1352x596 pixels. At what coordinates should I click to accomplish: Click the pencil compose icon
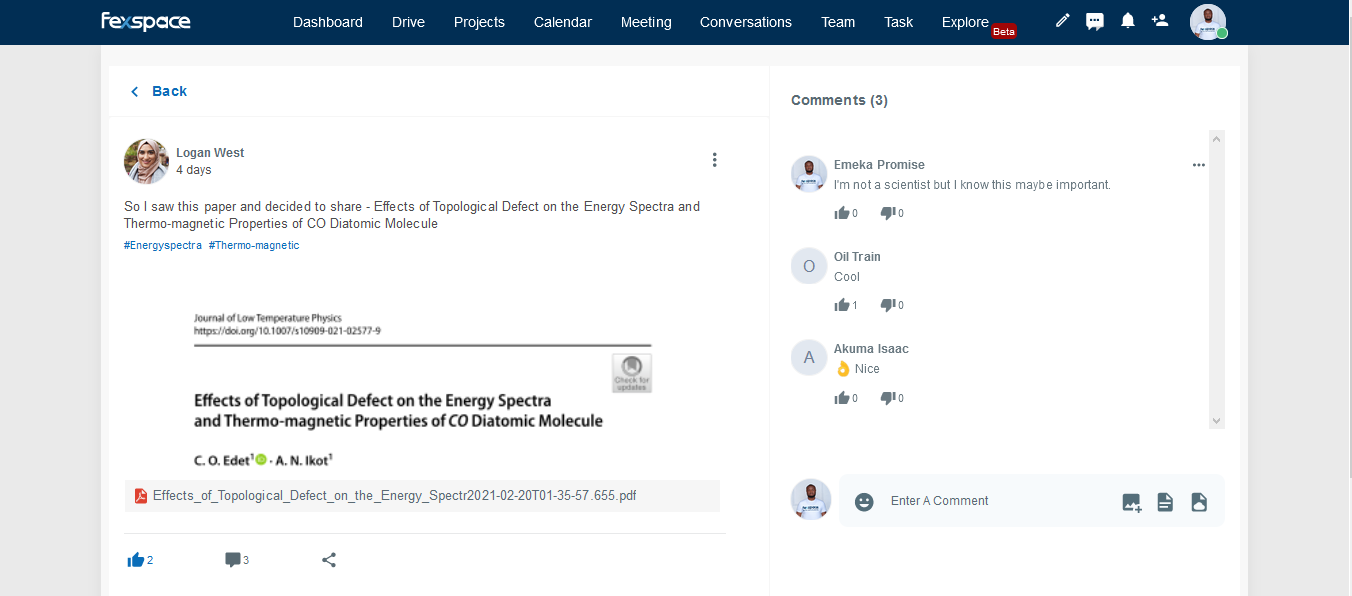click(x=1063, y=21)
